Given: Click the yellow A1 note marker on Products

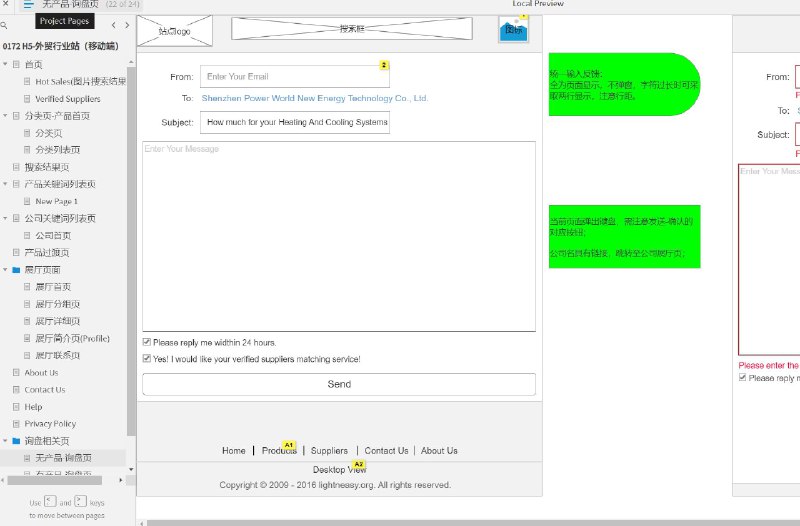Looking at the screenshot, I should click(289, 445).
